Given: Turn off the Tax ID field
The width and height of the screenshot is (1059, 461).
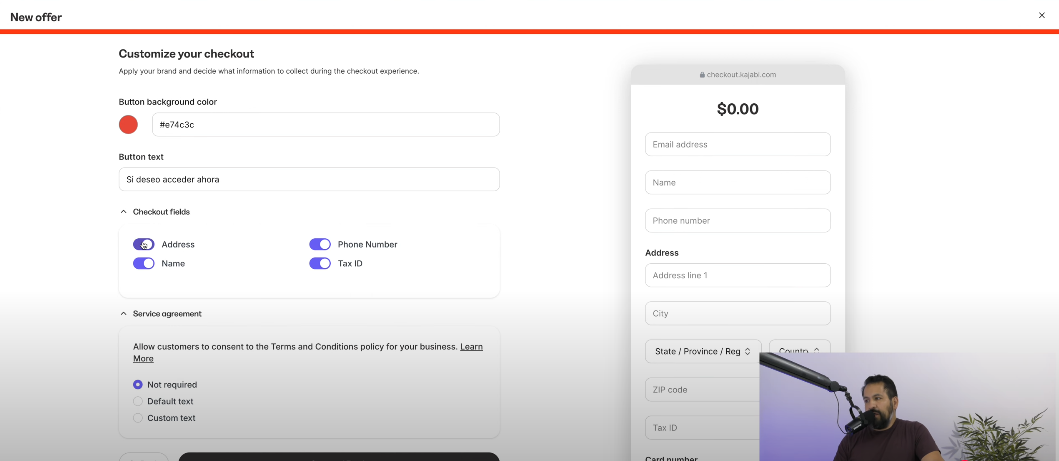Looking at the screenshot, I should pyautogui.click(x=320, y=263).
